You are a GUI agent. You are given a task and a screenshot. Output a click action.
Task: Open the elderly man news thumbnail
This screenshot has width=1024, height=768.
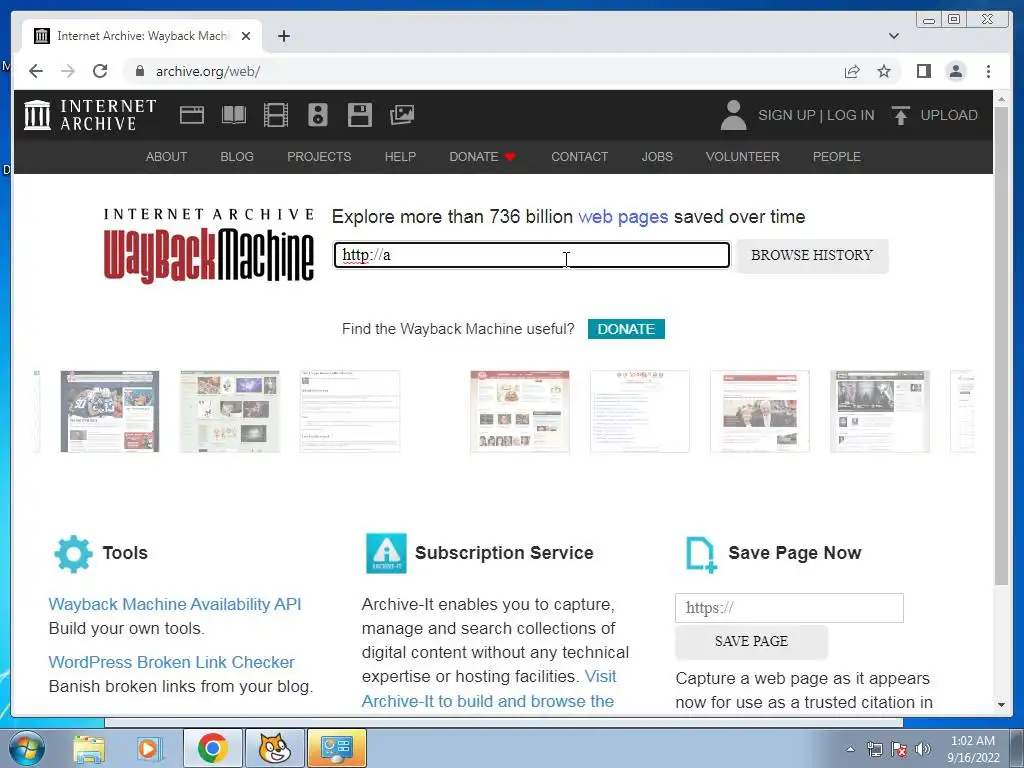(x=760, y=411)
